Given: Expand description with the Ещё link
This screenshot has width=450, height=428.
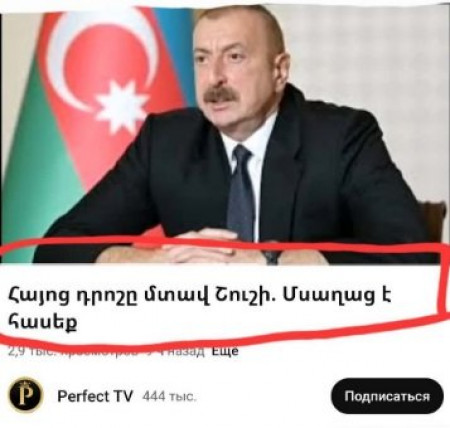Looking at the screenshot, I should 225,351.
